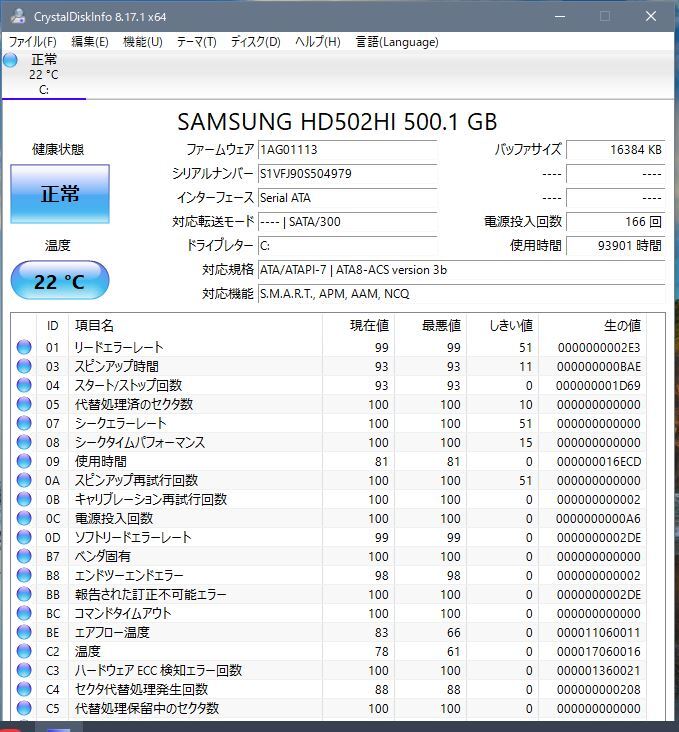
Task: Click the features field S.M.A.R.T., APM, AAM, NCQ
Action: (x=462, y=294)
